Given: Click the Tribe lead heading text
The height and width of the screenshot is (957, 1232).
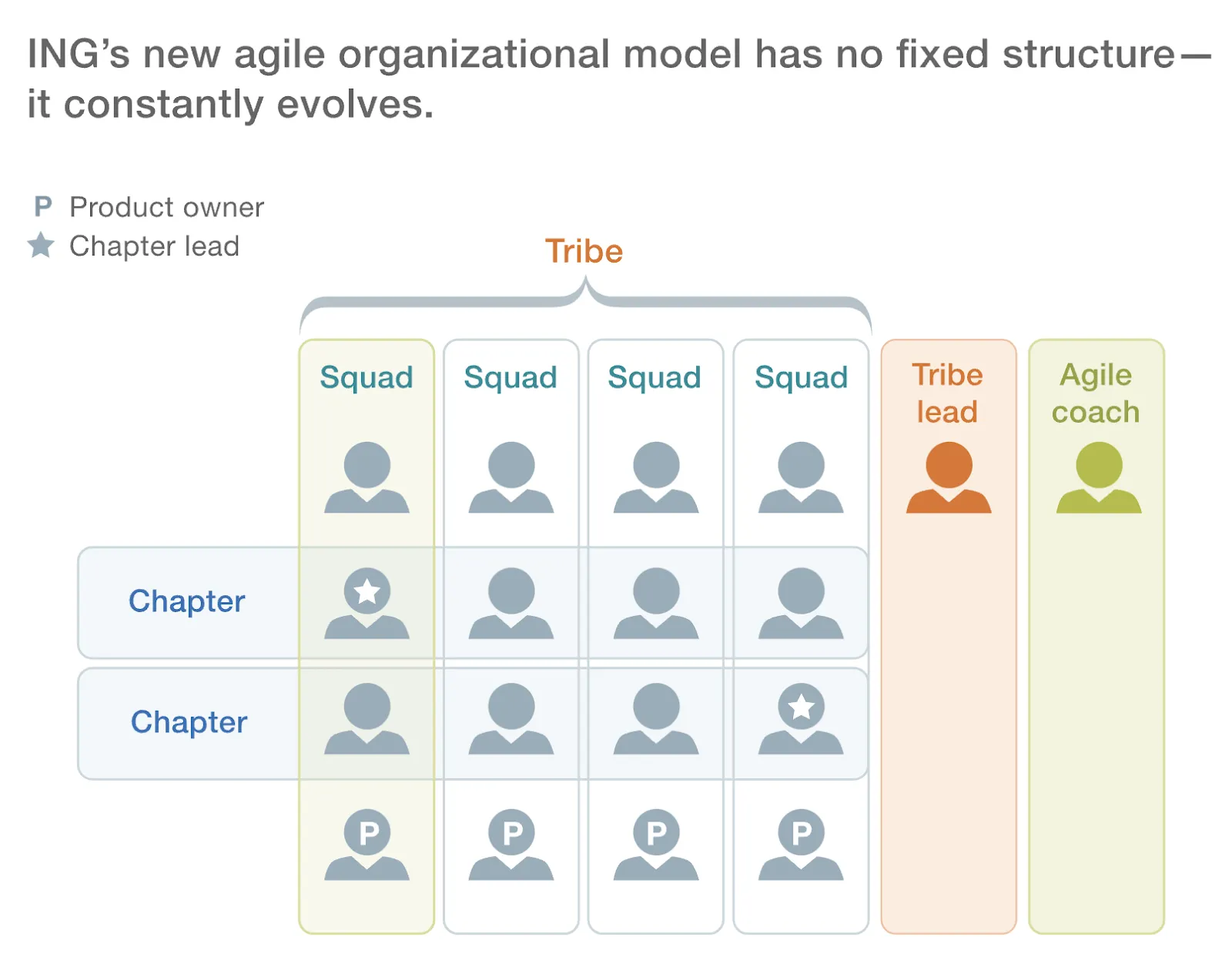Looking at the screenshot, I should [948, 393].
